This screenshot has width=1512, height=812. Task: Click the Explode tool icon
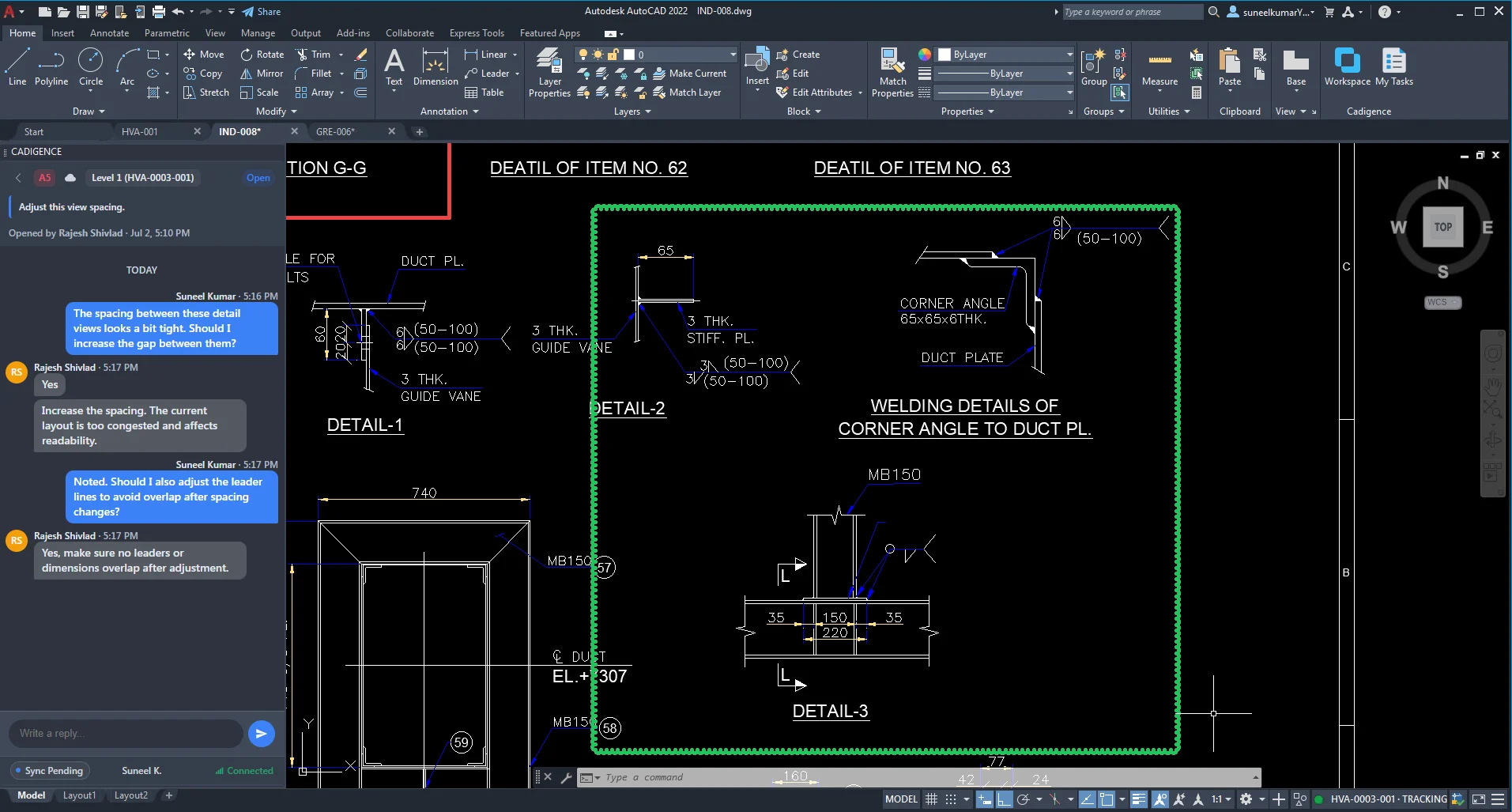point(360,74)
